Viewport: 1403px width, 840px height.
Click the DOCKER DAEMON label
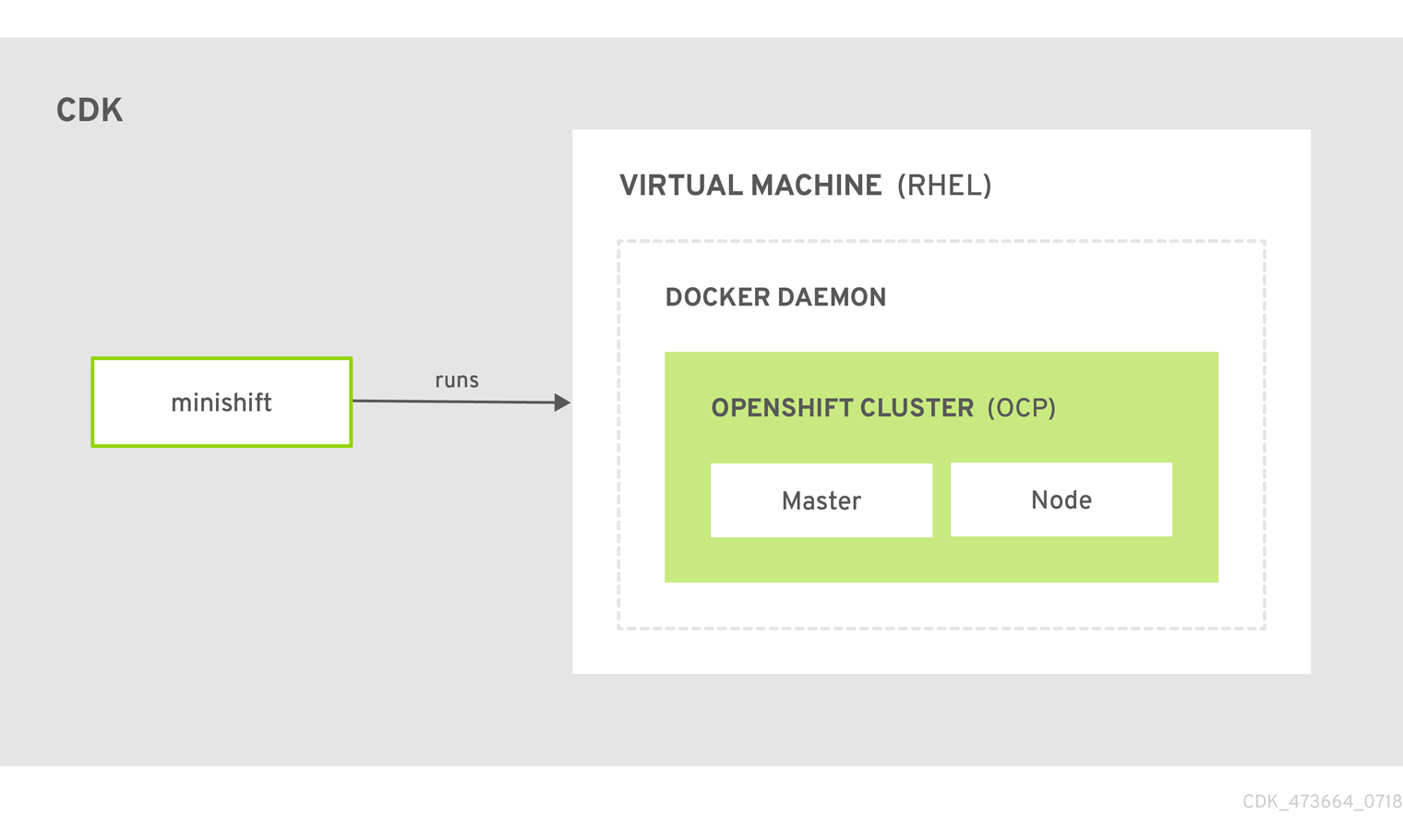775,297
